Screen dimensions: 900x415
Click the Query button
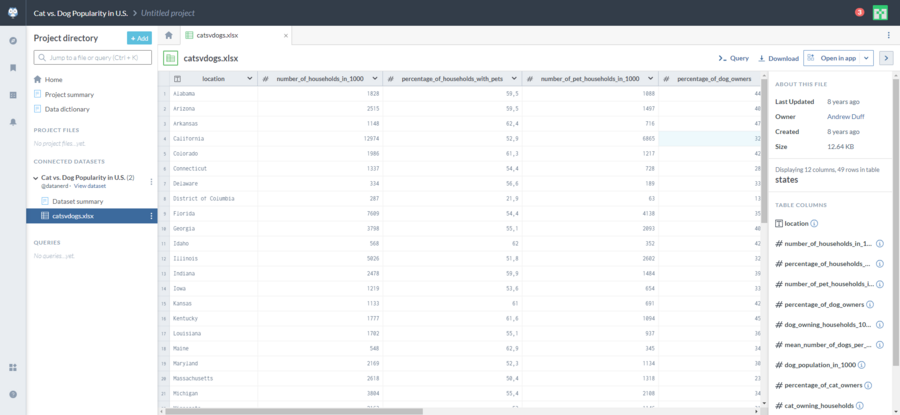click(x=734, y=58)
